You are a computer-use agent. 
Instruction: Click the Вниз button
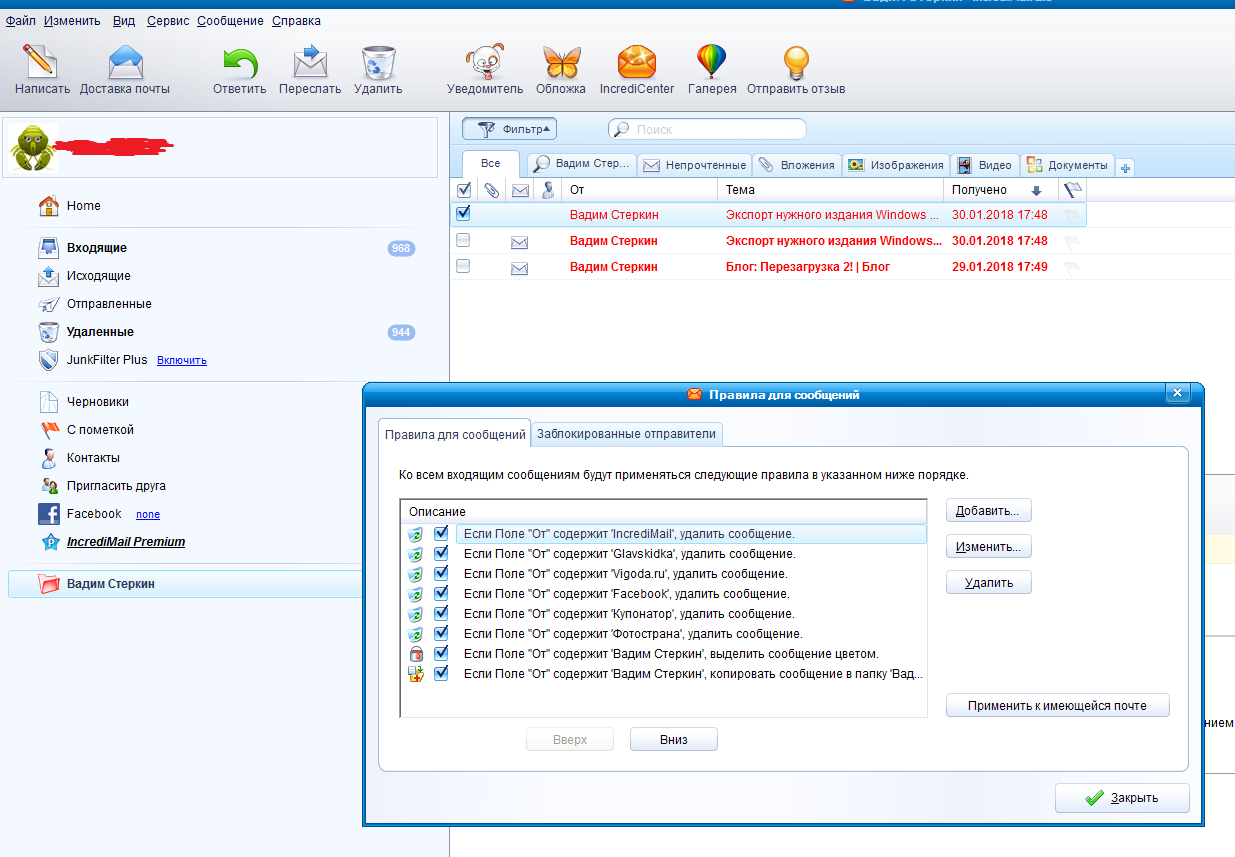pyautogui.click(x=674, y=740)
